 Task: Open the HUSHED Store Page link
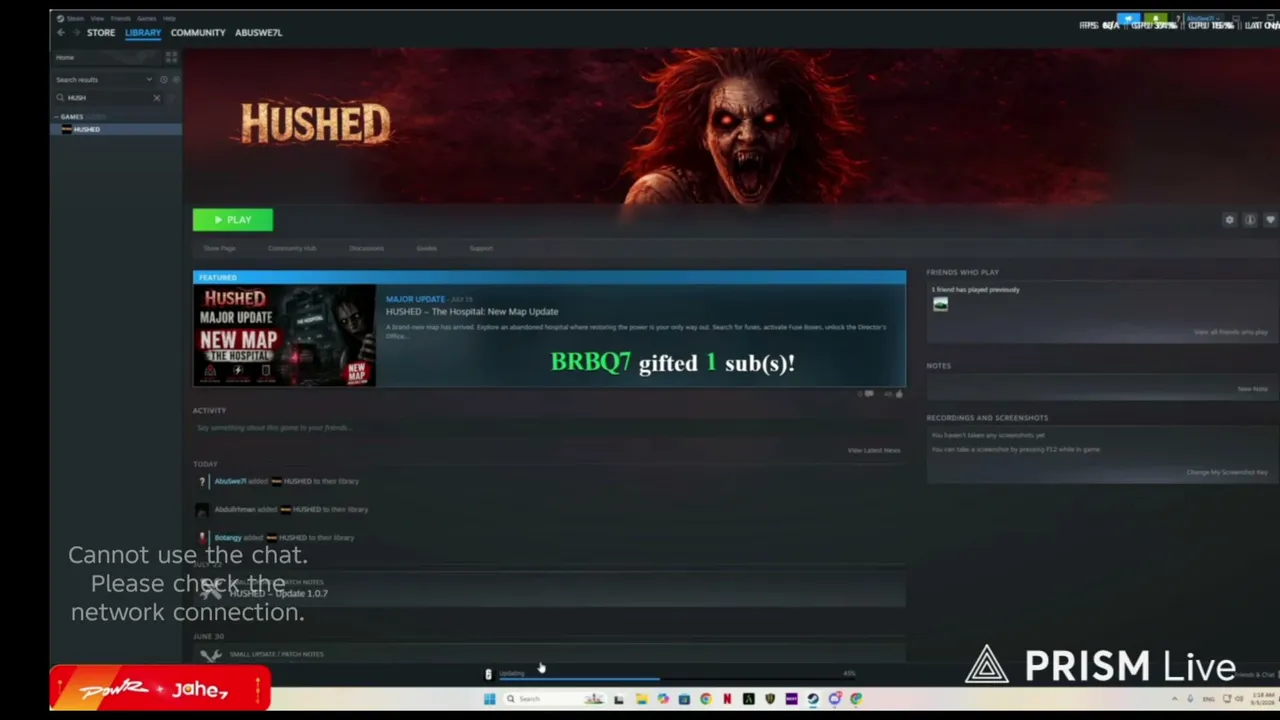(x=220, y=248)
